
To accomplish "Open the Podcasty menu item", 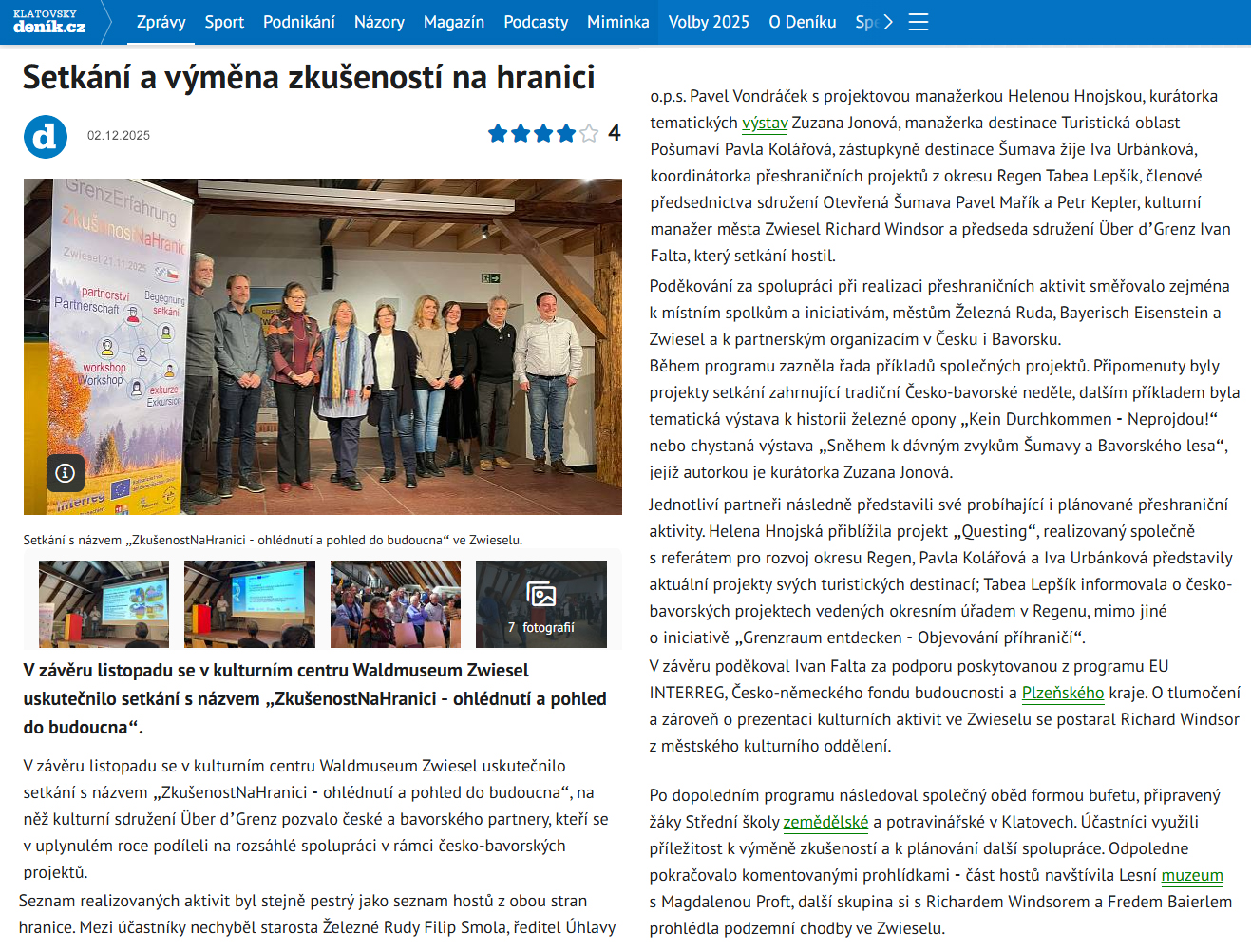I will click(x=536, y=22).
